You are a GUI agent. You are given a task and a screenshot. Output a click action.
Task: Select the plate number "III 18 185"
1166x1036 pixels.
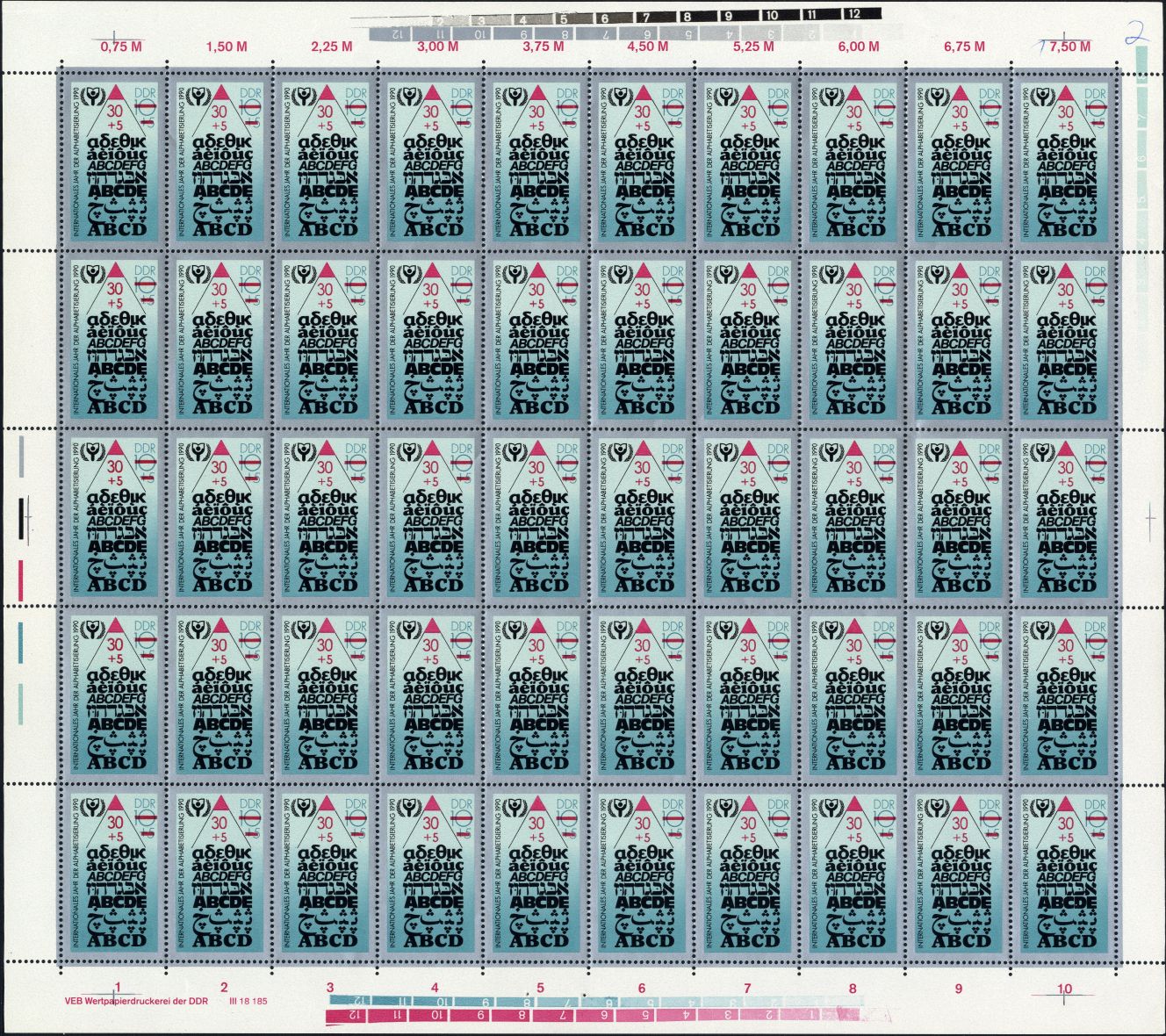click(247, 1001)
